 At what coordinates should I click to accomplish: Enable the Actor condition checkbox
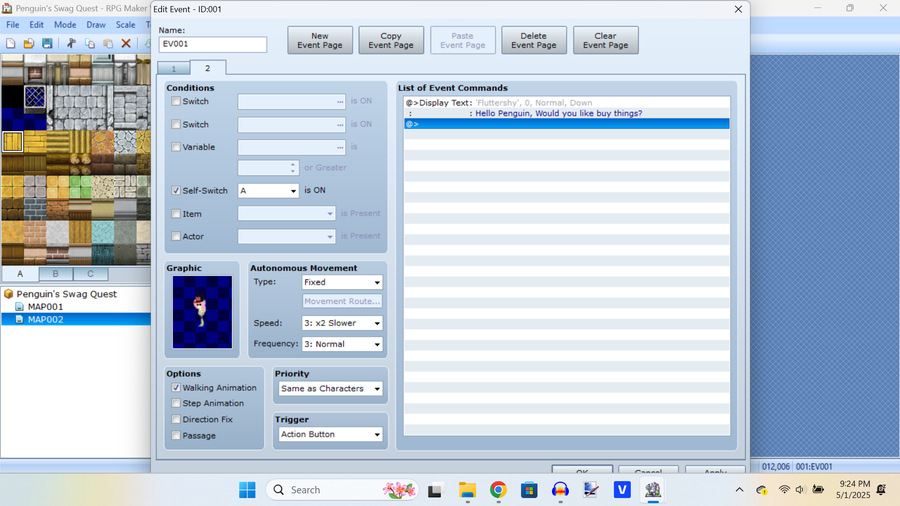click(x=176, y=236)
